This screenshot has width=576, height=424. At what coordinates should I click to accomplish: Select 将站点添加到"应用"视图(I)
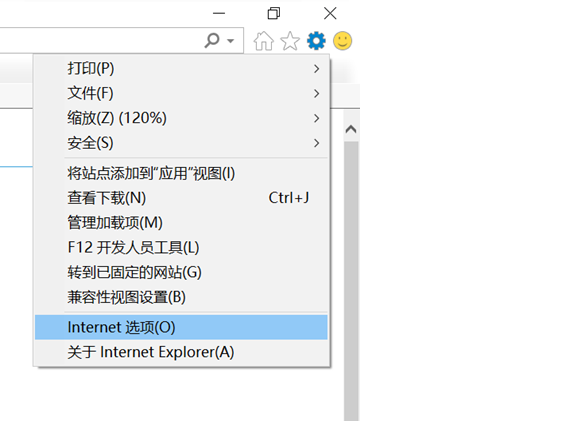181,173
